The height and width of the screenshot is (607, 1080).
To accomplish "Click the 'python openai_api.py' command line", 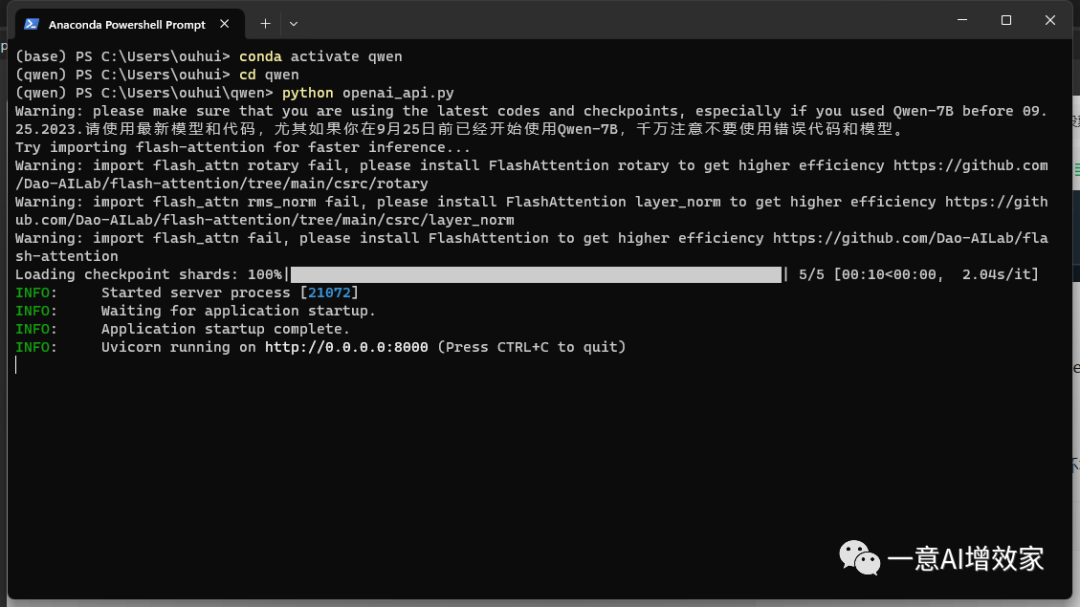I will 368,93.
